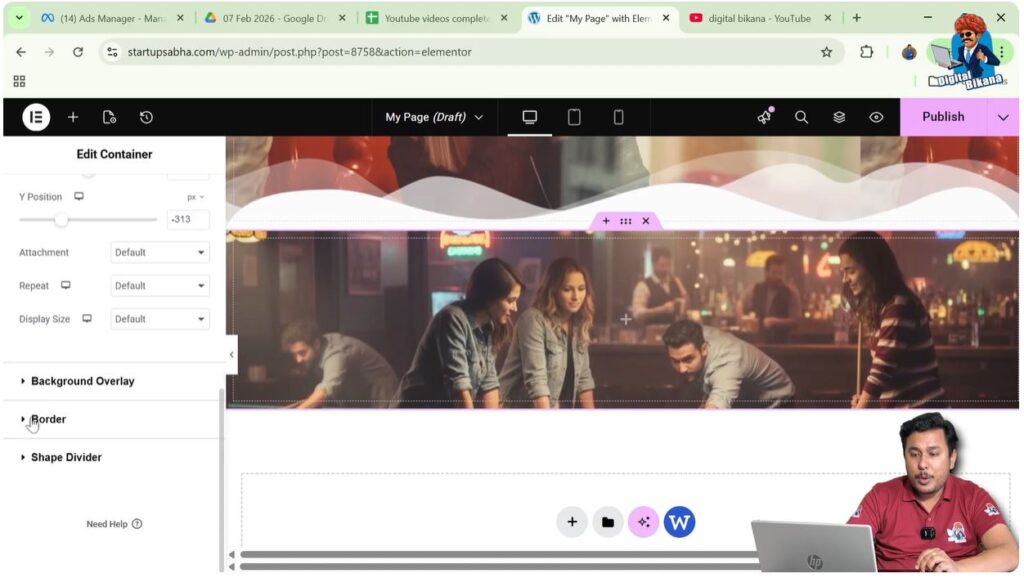This screenshot has height=578, width=1024.
Task: Click the folder template library icon
Action: coord(607,522)
